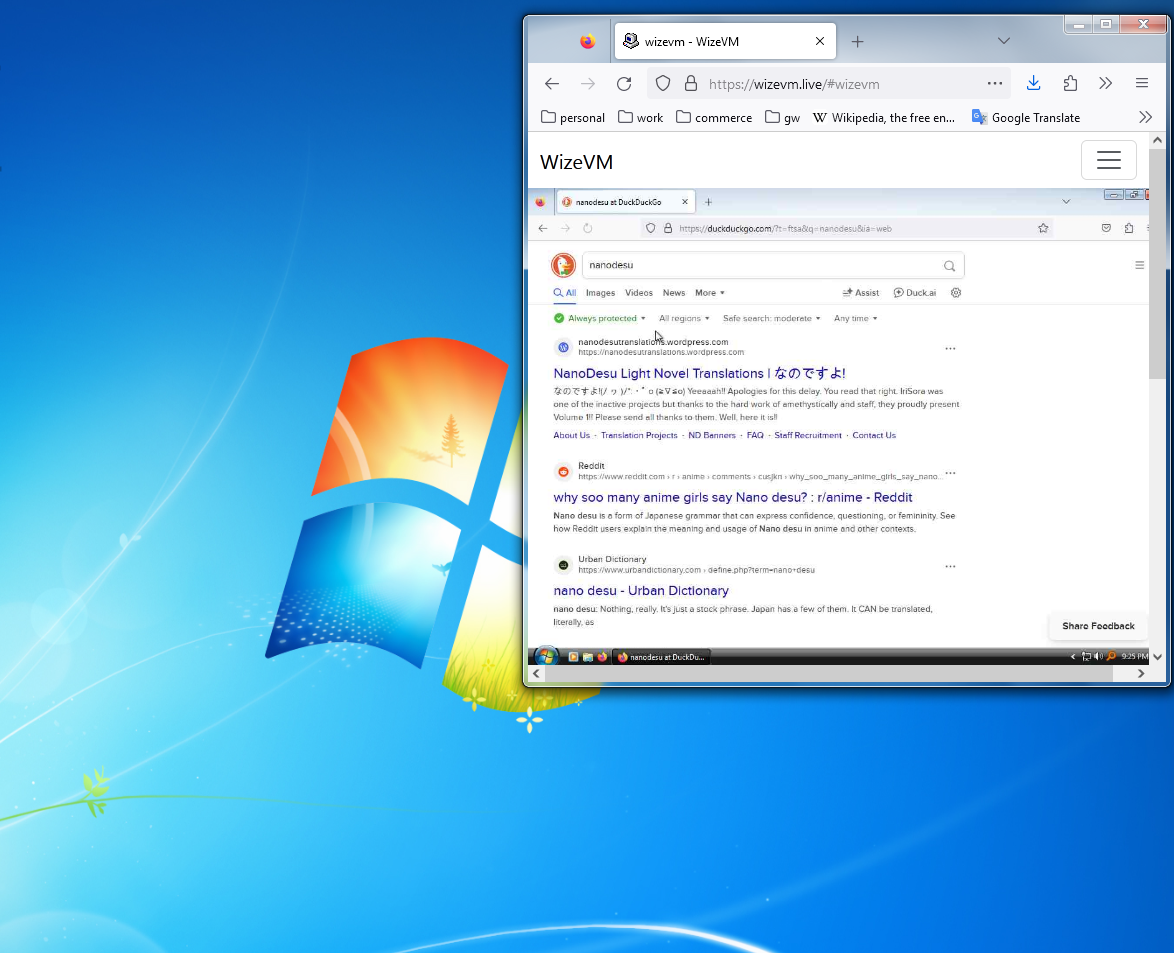Open the VM Firefox extensions icon
1174x953 pixels.
click(x=1129, y=228)
